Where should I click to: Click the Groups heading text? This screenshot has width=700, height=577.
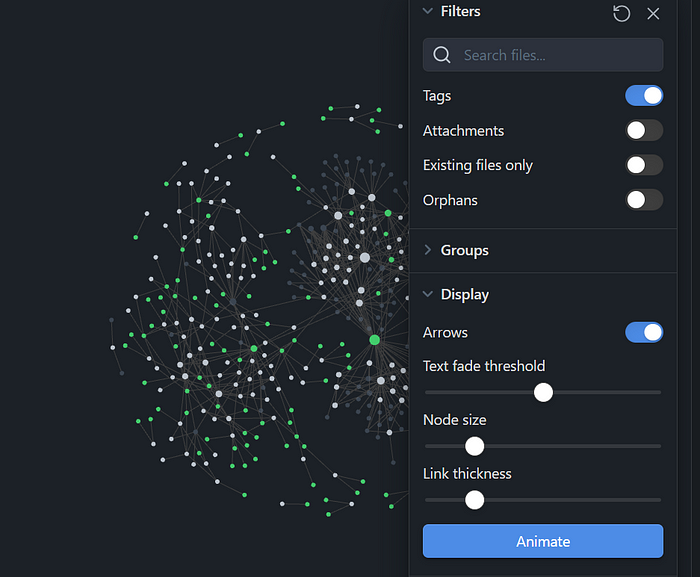464,250
